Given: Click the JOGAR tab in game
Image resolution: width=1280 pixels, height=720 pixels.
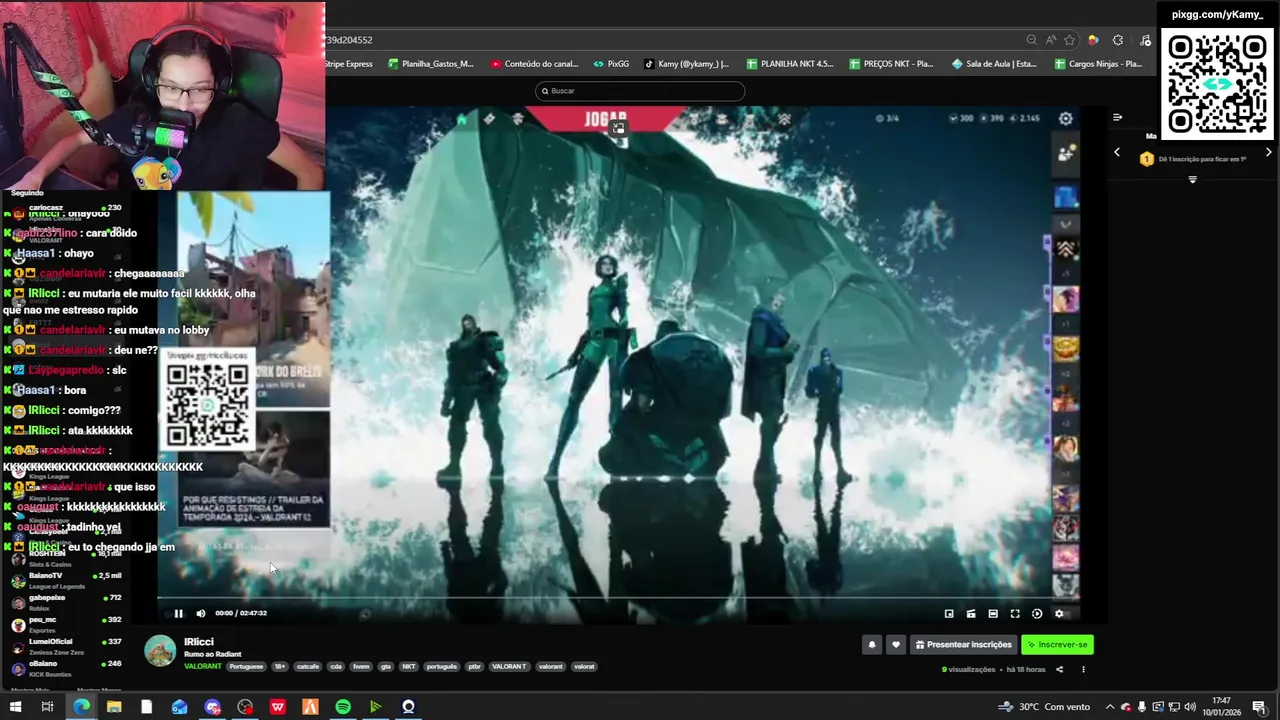Looking at the screenshot, I should [x=605, y=119].
